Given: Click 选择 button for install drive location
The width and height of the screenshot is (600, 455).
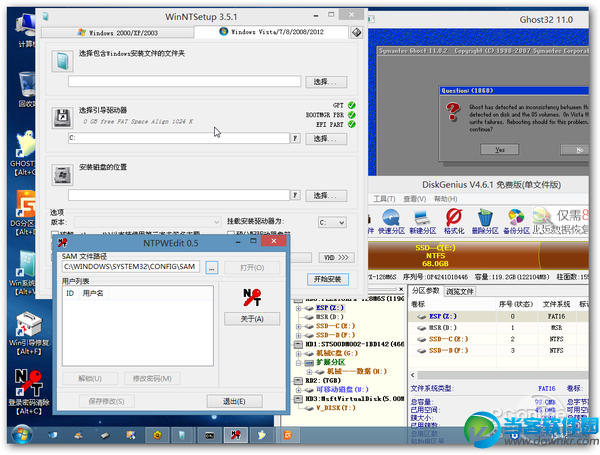Looking at the screenshot, I should pos(326,196).
